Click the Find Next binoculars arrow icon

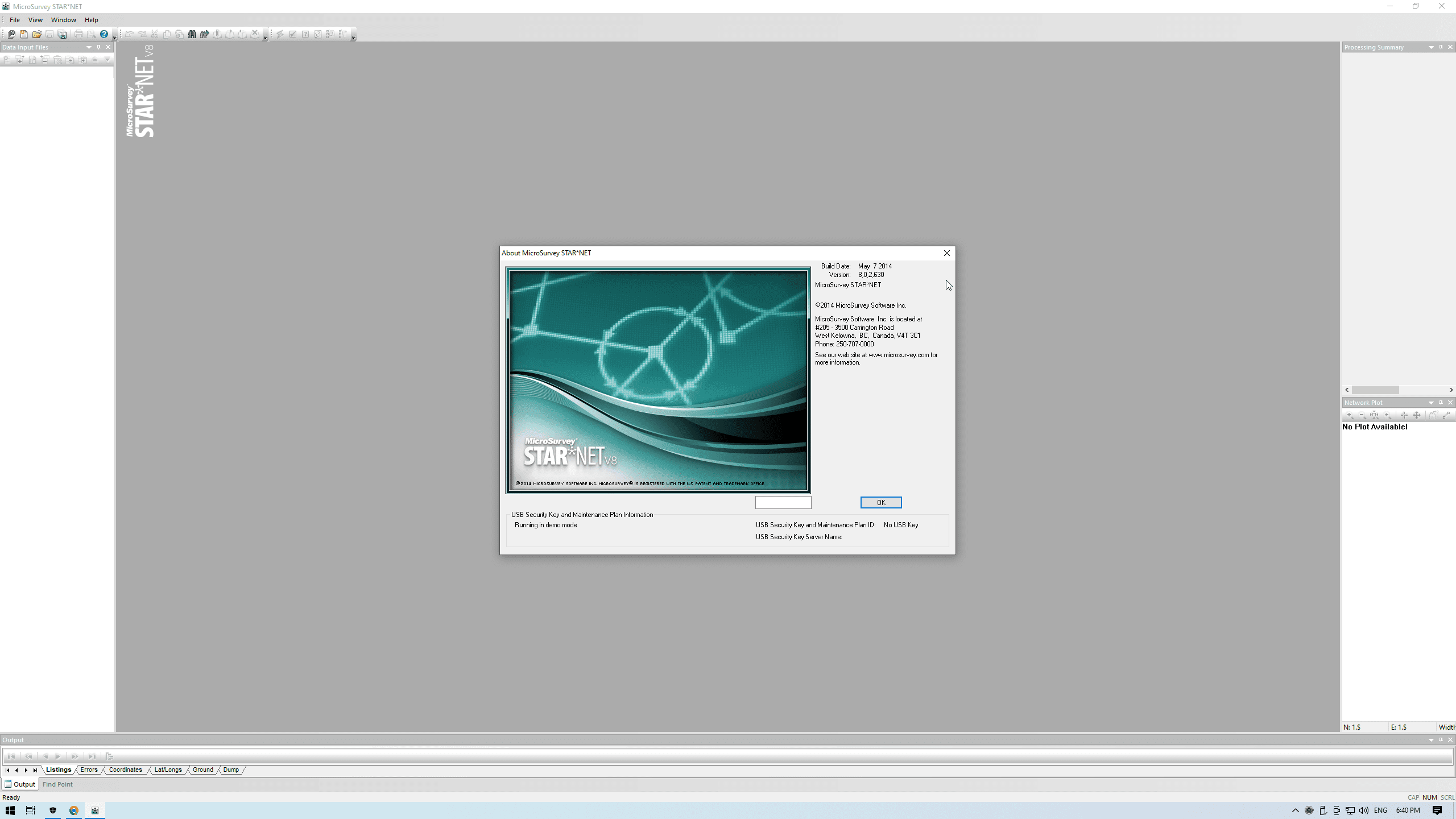pyautogui.click(x=205, y=34)
